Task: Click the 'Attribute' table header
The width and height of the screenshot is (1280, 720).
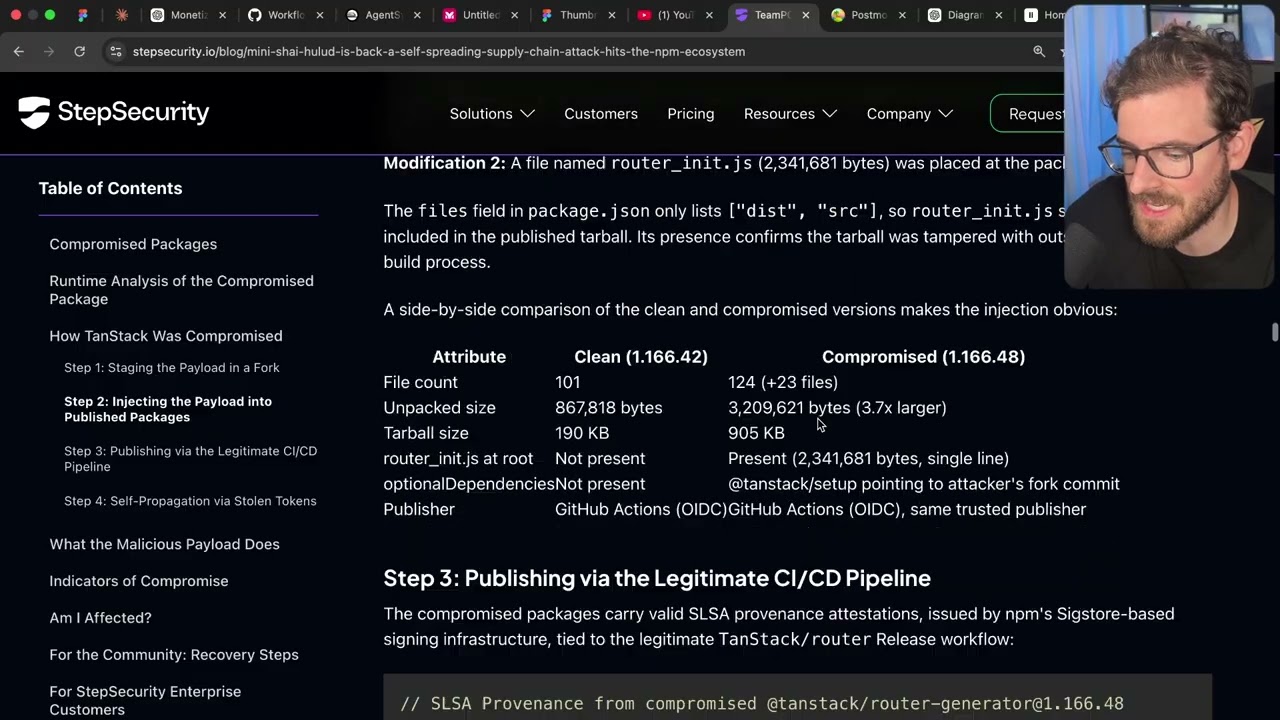Action: 469,357
